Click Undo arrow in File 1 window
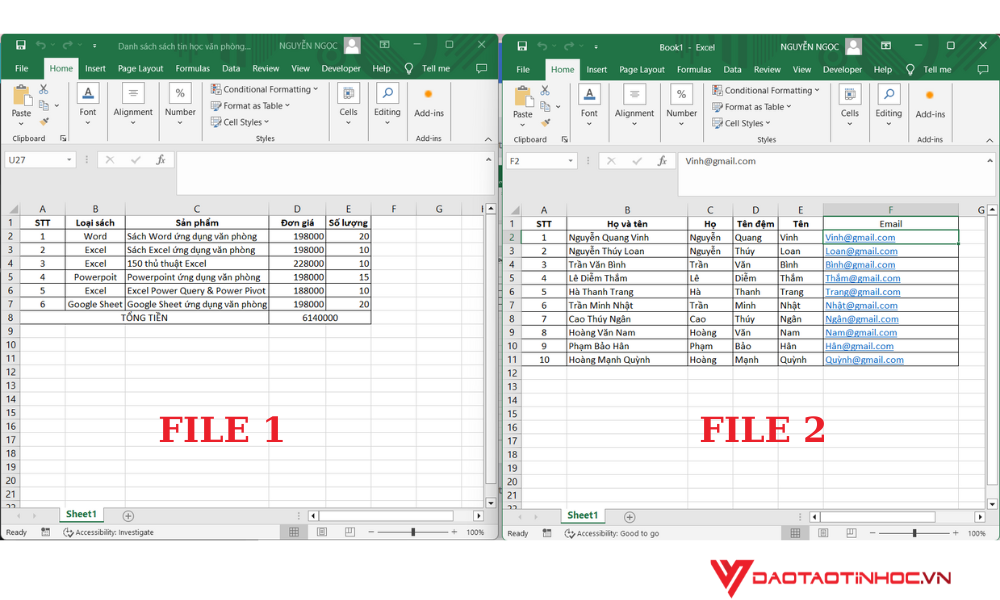The height and width of the screenshot is (600, 1000). (41, 45)
